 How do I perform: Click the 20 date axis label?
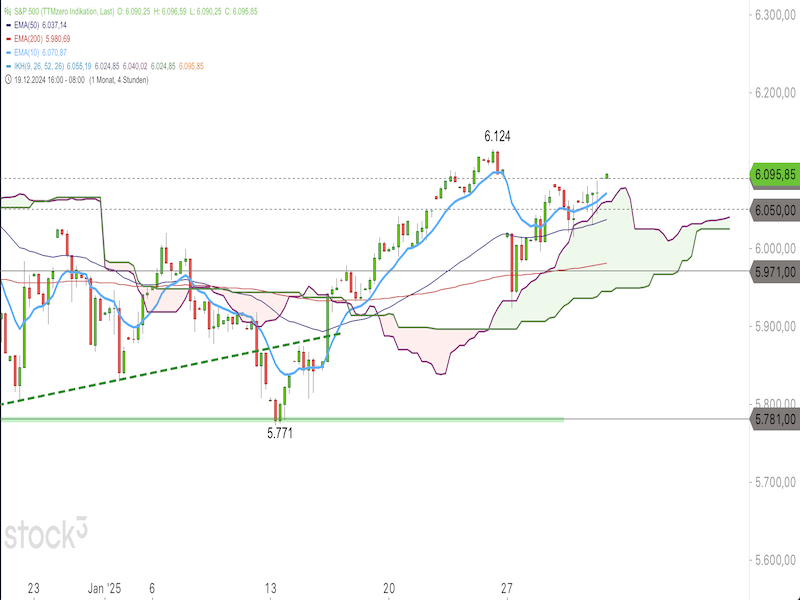tap(389, 588)
